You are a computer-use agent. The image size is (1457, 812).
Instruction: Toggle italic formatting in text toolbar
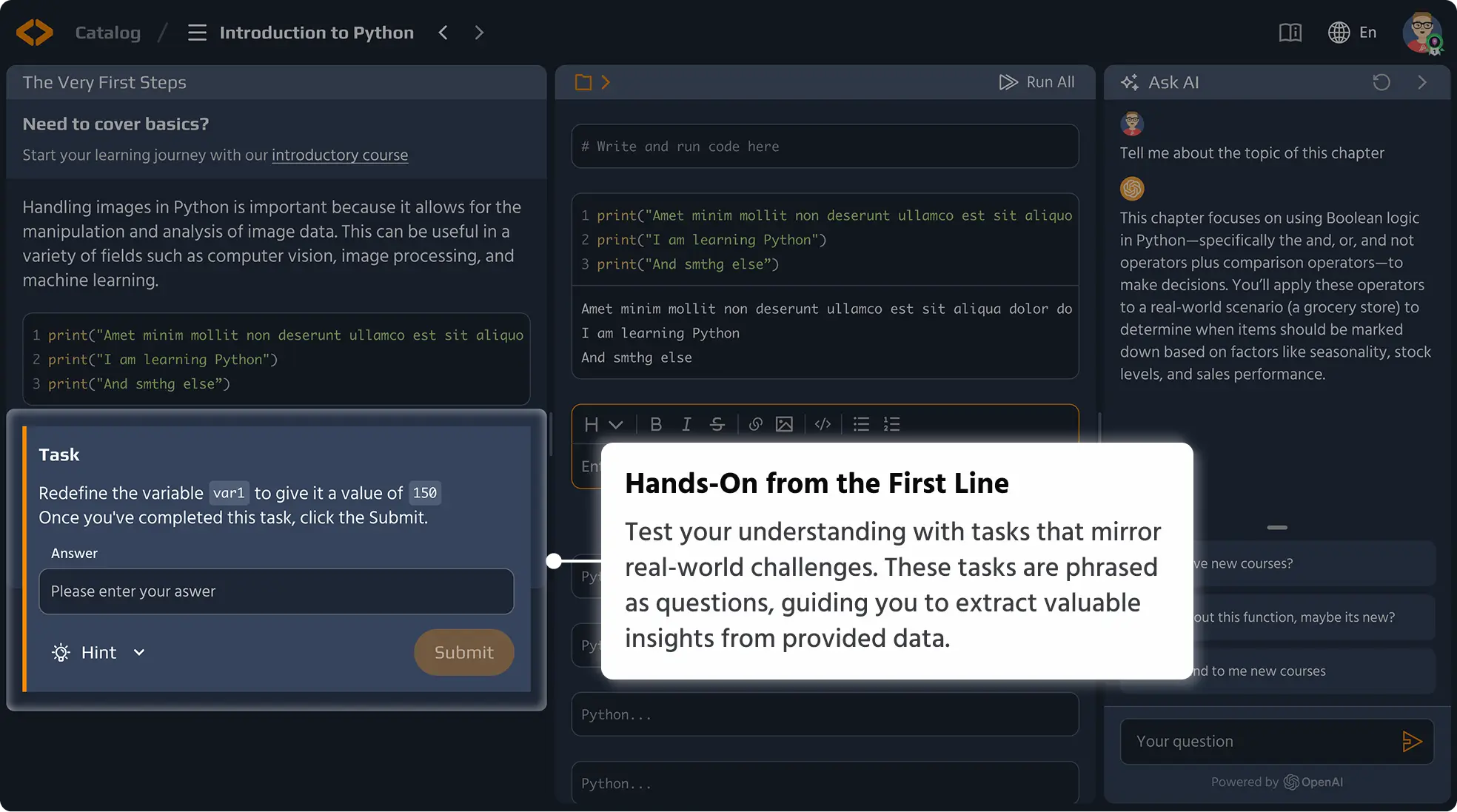pos(686,424)
